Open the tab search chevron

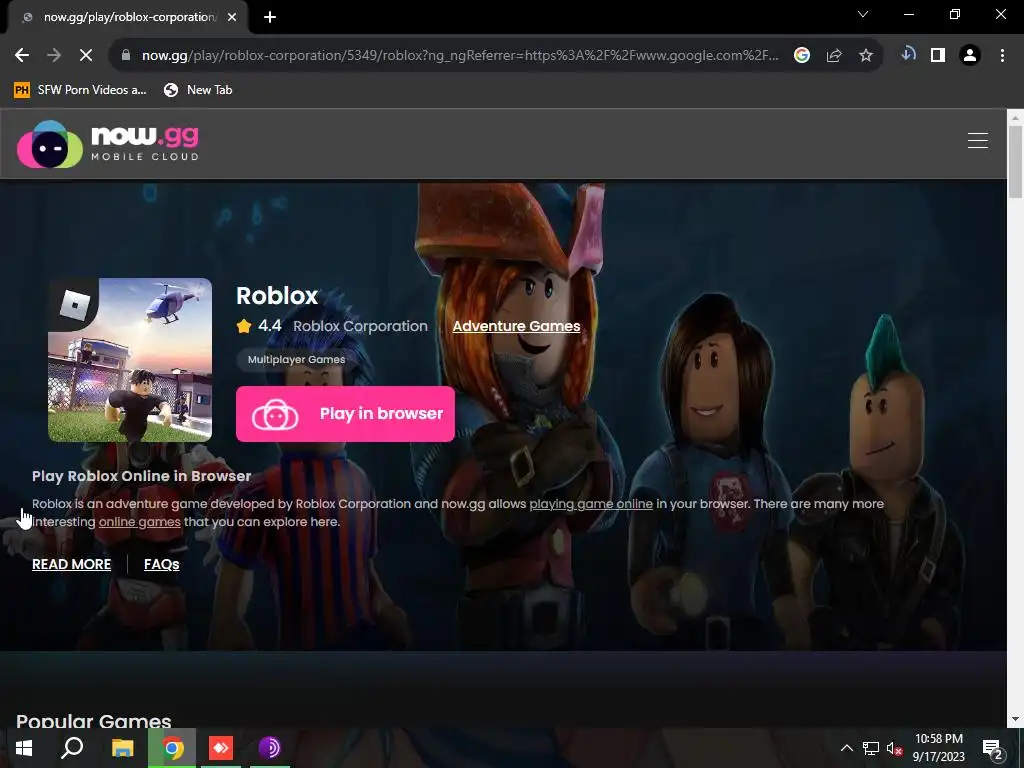click(863, 14)
